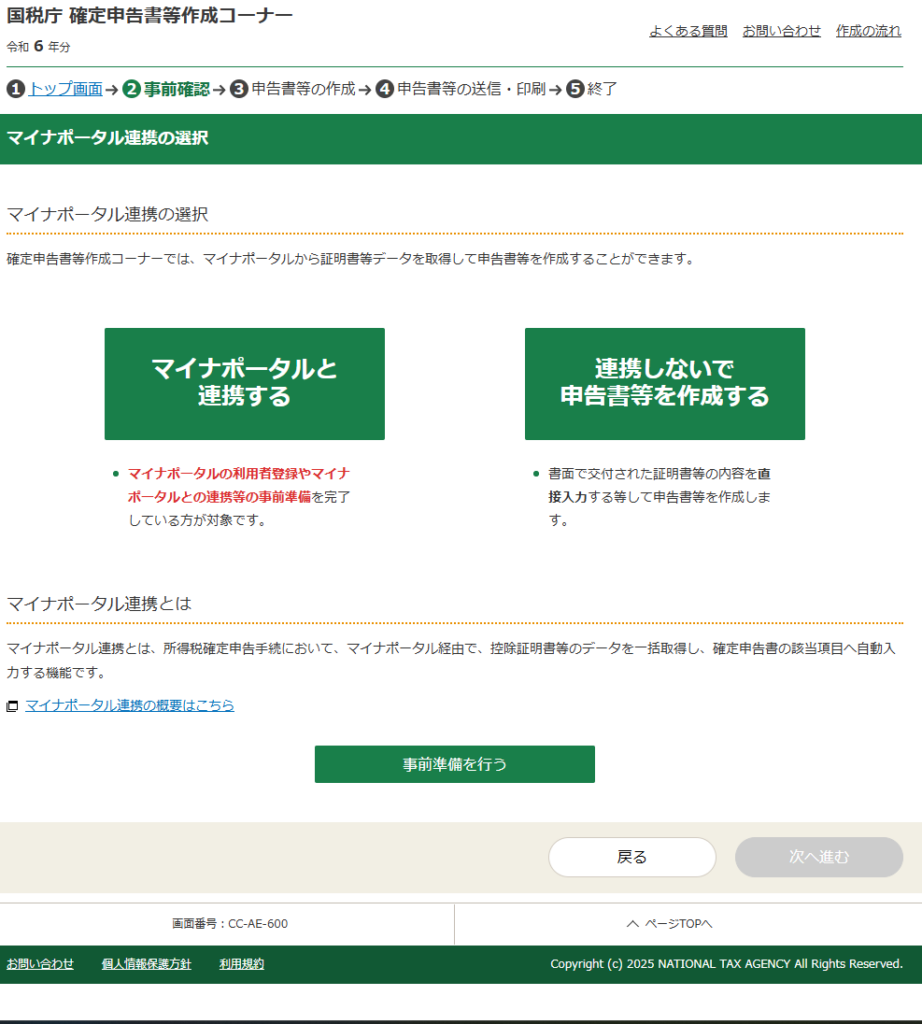Click the step 4 circle icon
Screen dimensions: 922x1024
tap(385, 89)
